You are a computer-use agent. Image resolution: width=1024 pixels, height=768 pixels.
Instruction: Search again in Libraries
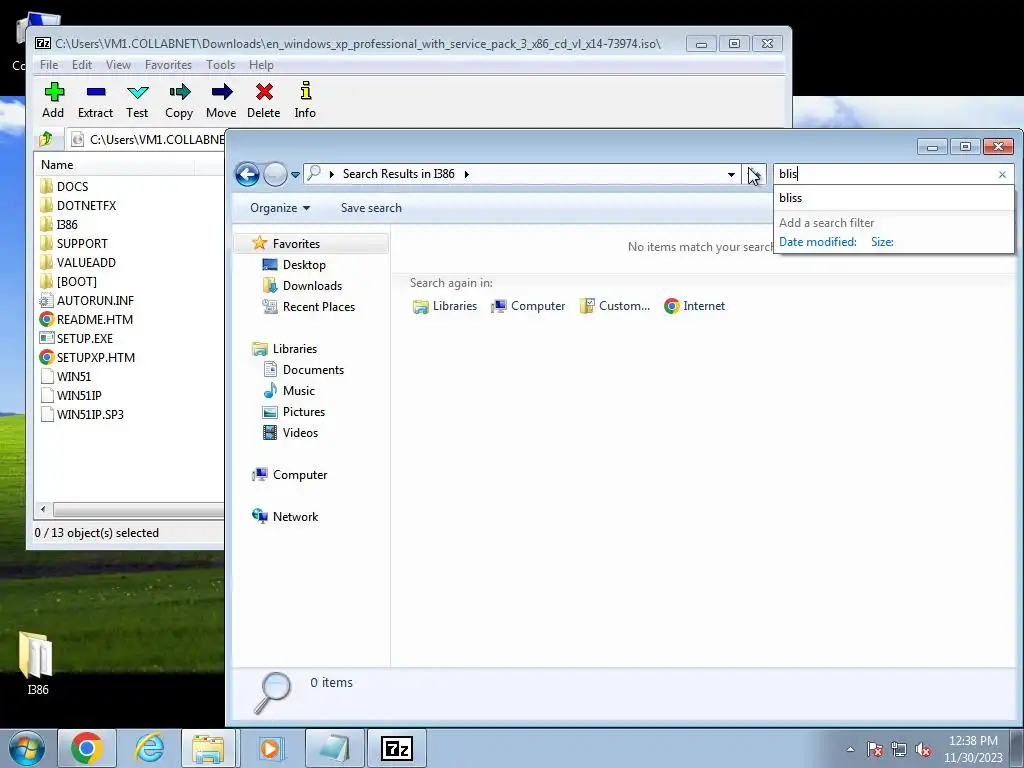445,306
